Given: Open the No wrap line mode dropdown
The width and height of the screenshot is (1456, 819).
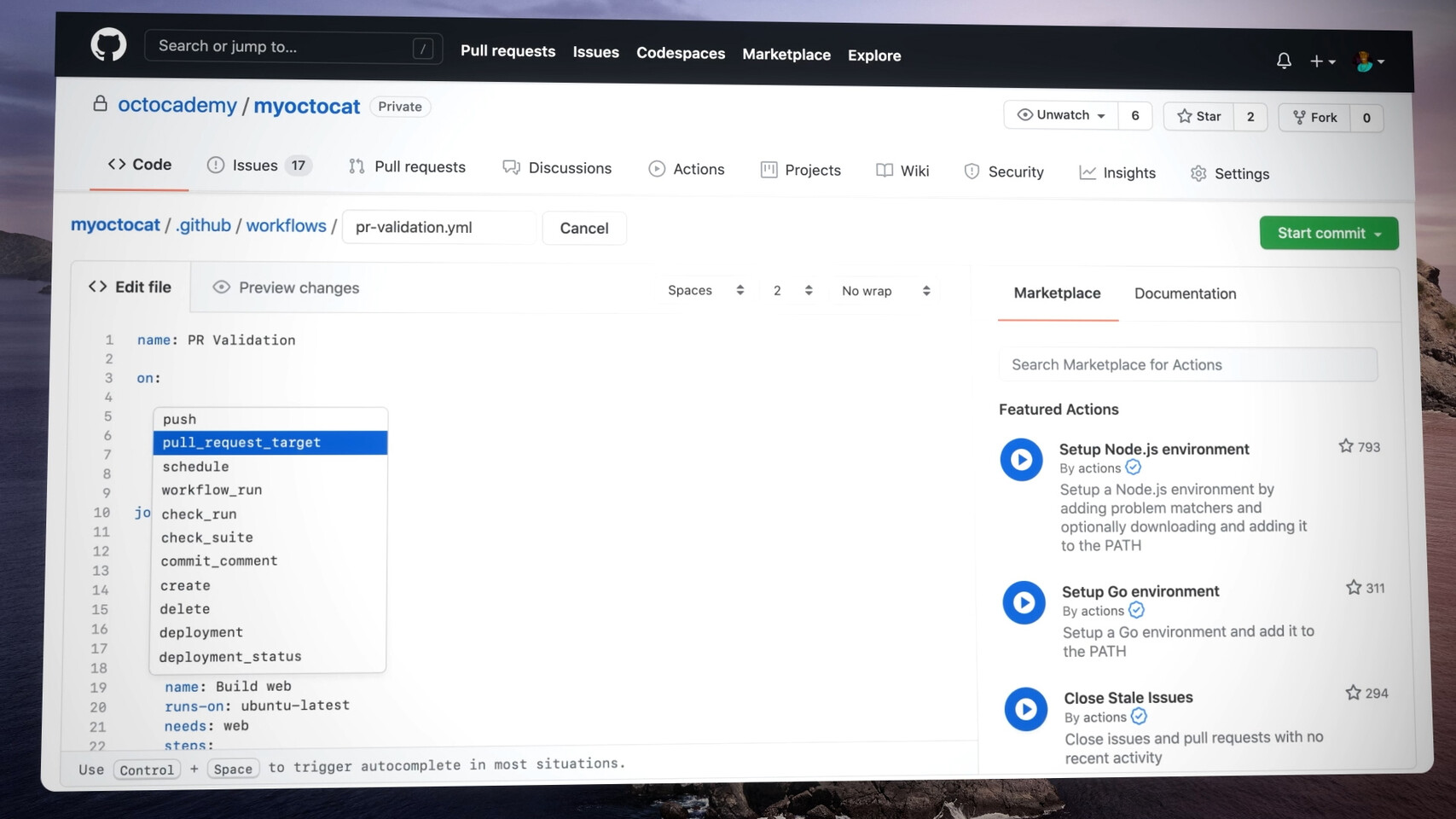Looking at the screenshot, I should click(x=885, y=291).
